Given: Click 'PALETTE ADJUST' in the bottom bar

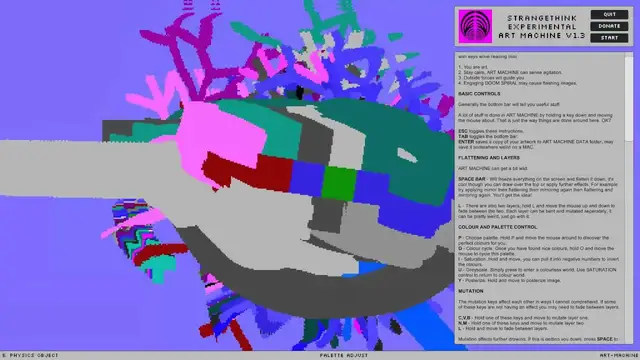Looking at the screenshot, I should point(344,356).
